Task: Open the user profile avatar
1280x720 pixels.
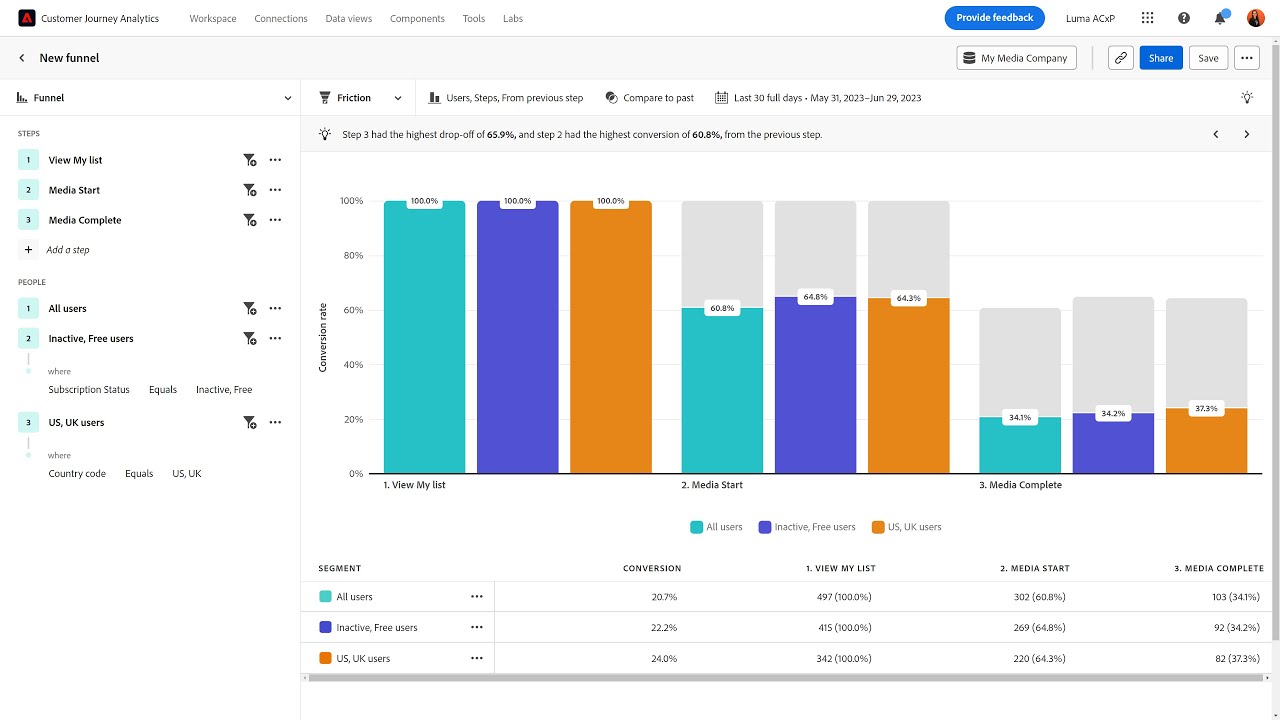Action: (x=1256, y=18)
